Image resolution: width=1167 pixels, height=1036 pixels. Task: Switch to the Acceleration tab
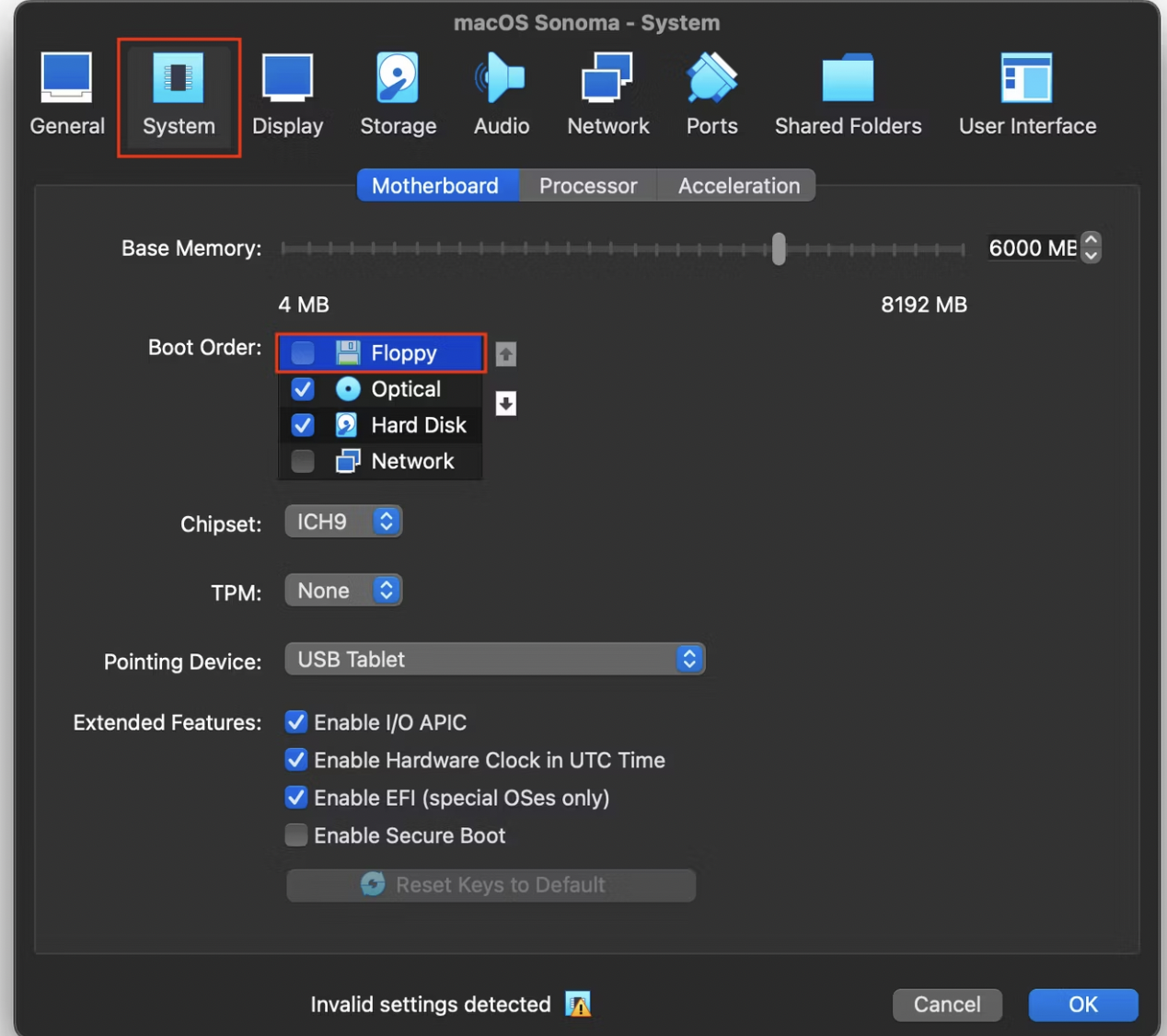tap(738, 186)
